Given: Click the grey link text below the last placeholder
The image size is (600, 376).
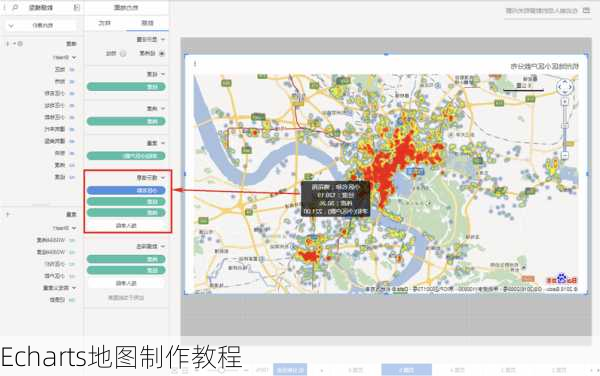Looking at the screenshot, I should tap(126, 297).
